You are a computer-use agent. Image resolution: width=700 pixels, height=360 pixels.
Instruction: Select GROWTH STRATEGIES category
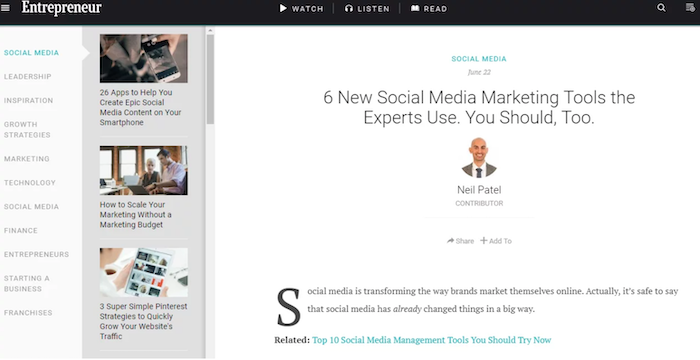tap(27, 130)
